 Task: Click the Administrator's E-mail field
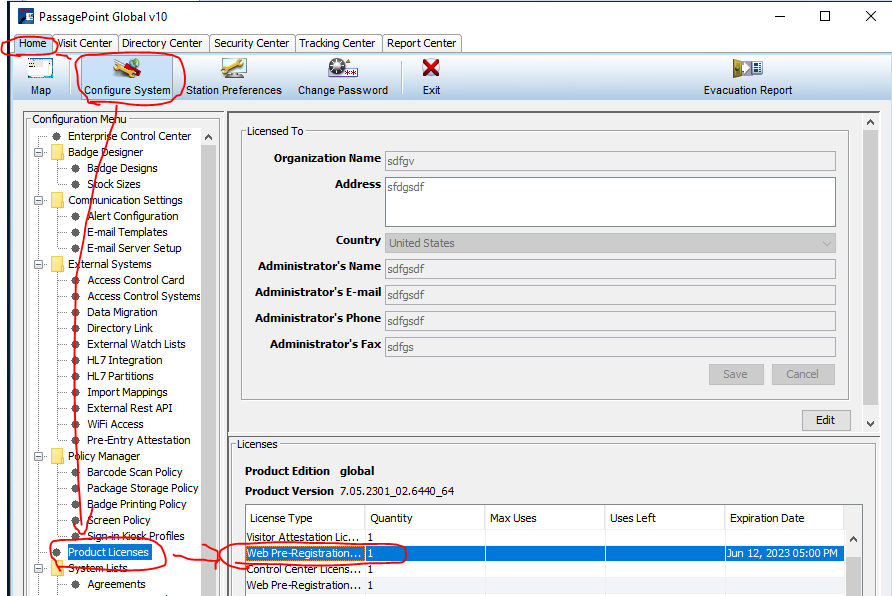610,295
